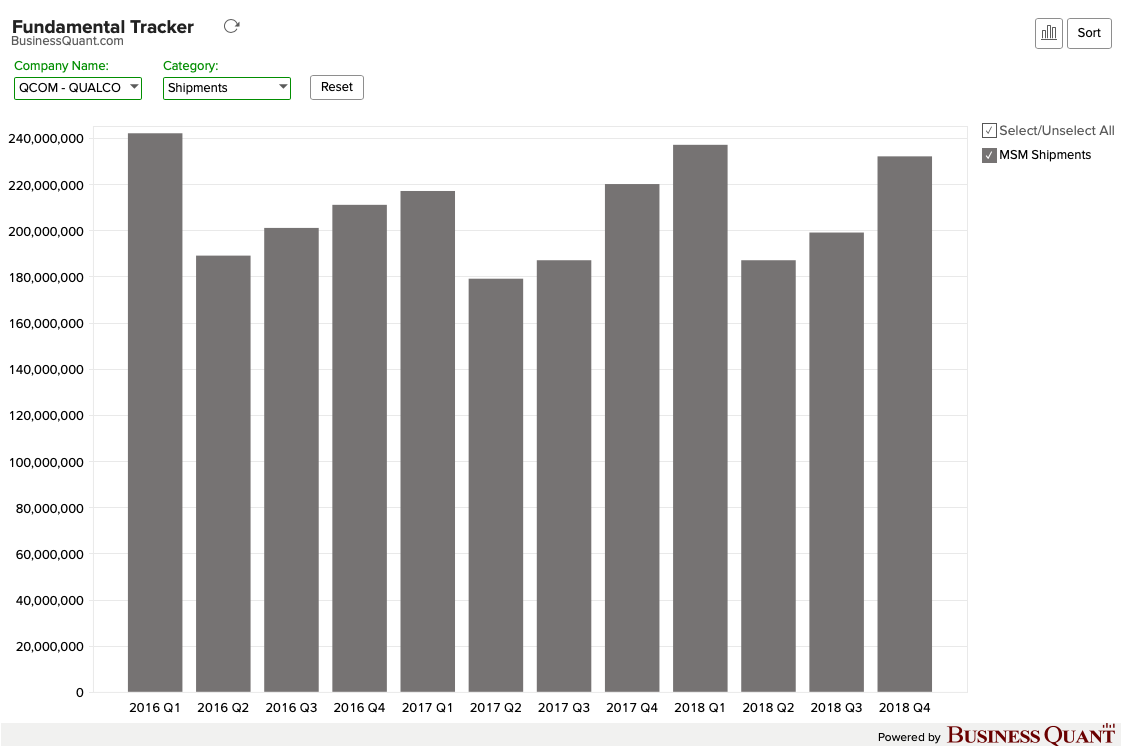Click the Sort button
The width and height of the screenshot is (1123, 747).
1089,33
